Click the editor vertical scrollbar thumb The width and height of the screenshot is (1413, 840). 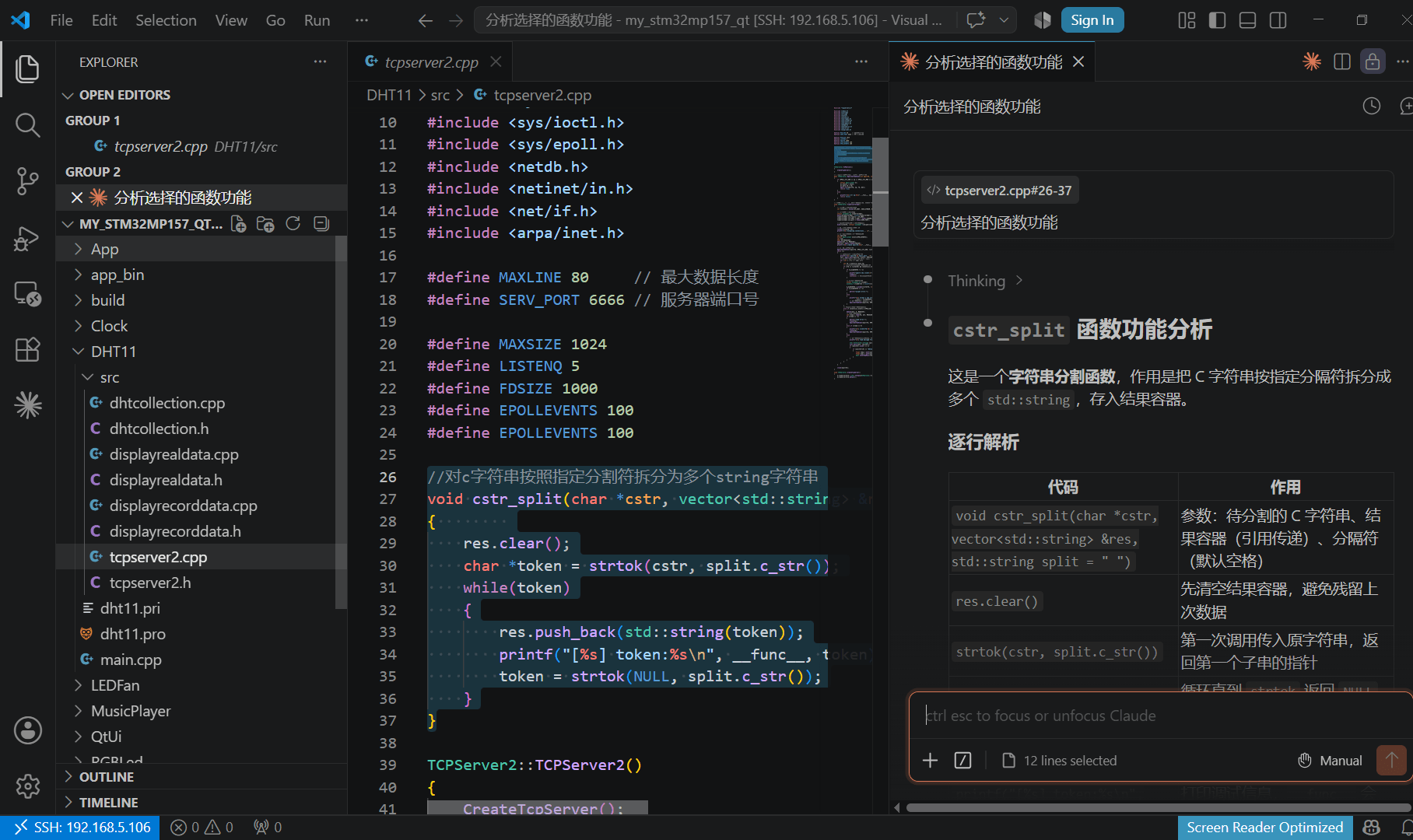coord(880,192)
